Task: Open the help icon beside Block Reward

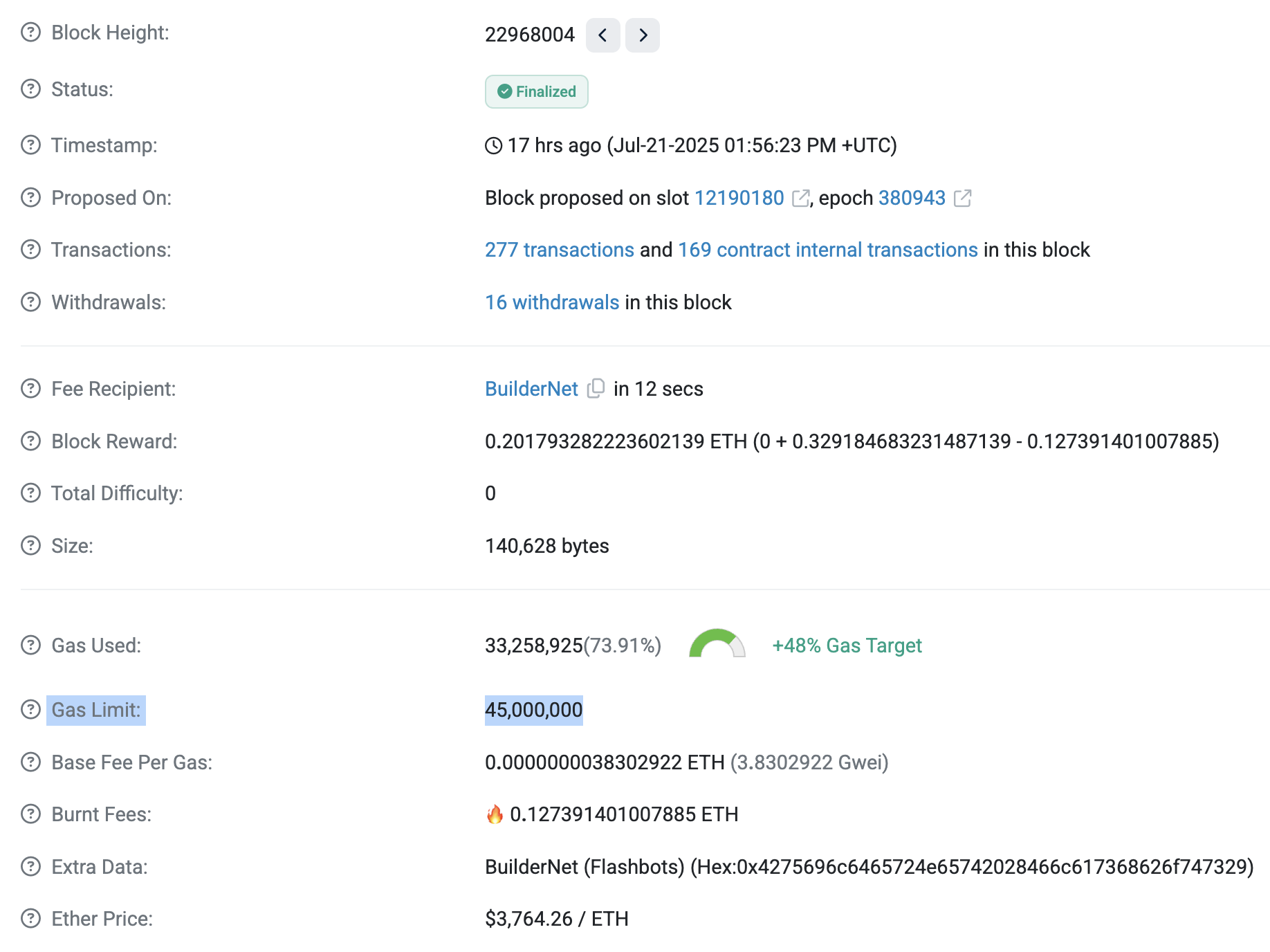Action: tap(31, 441)
